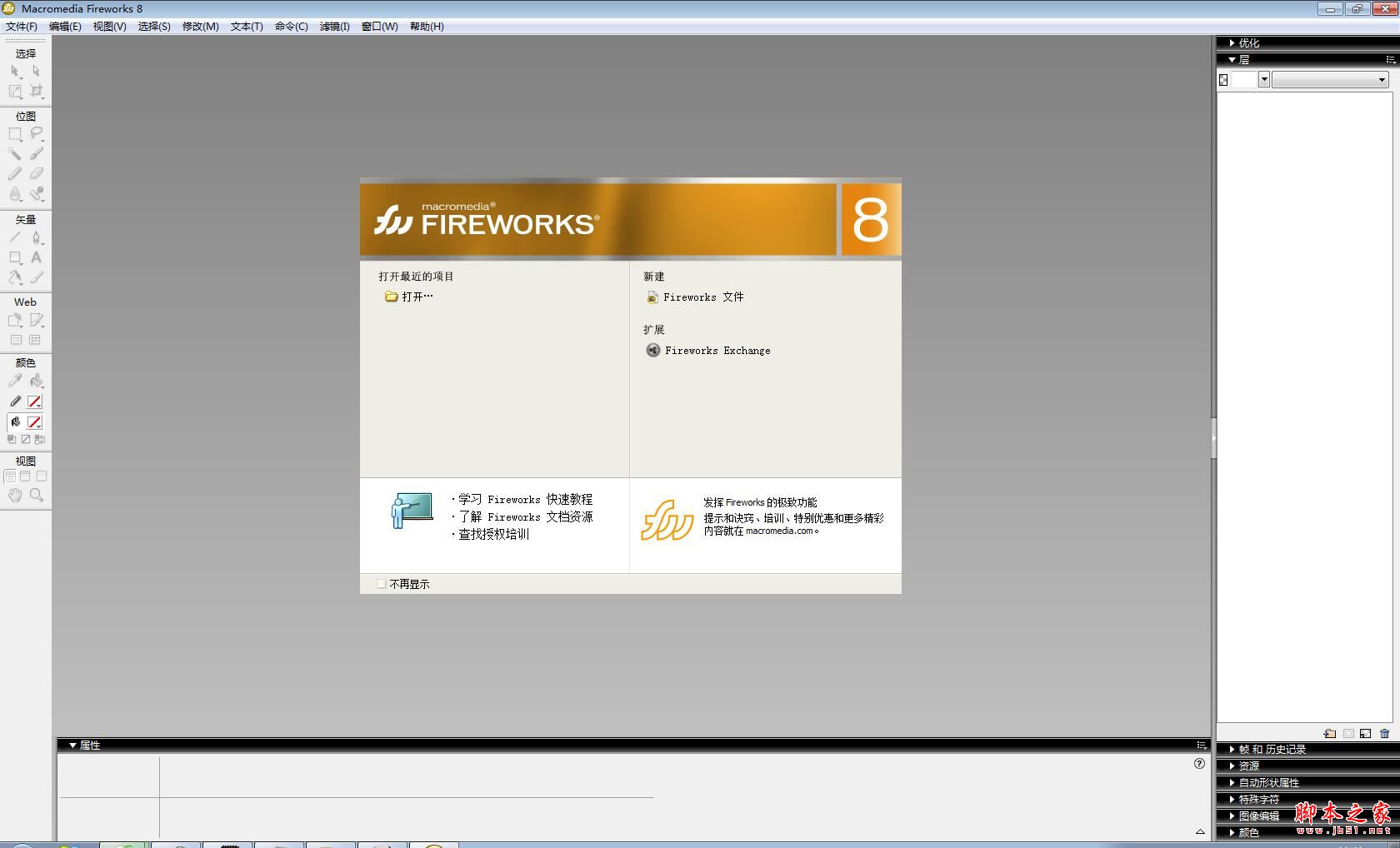Open the 文件(F) menu
The height and width of the screenshot is (848, 1400).
[x=21, y=27]
